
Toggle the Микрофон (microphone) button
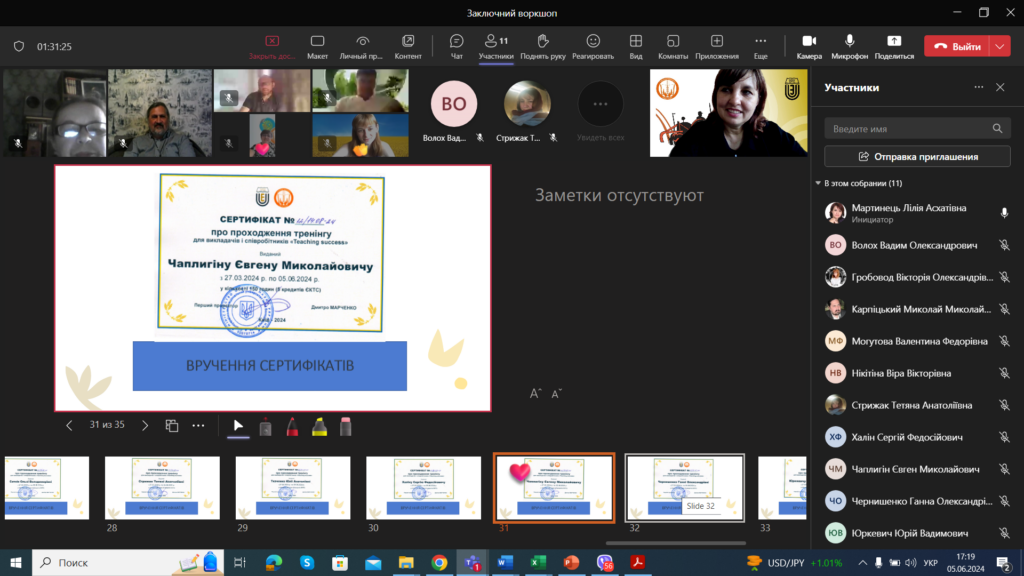tap(850, 45)
